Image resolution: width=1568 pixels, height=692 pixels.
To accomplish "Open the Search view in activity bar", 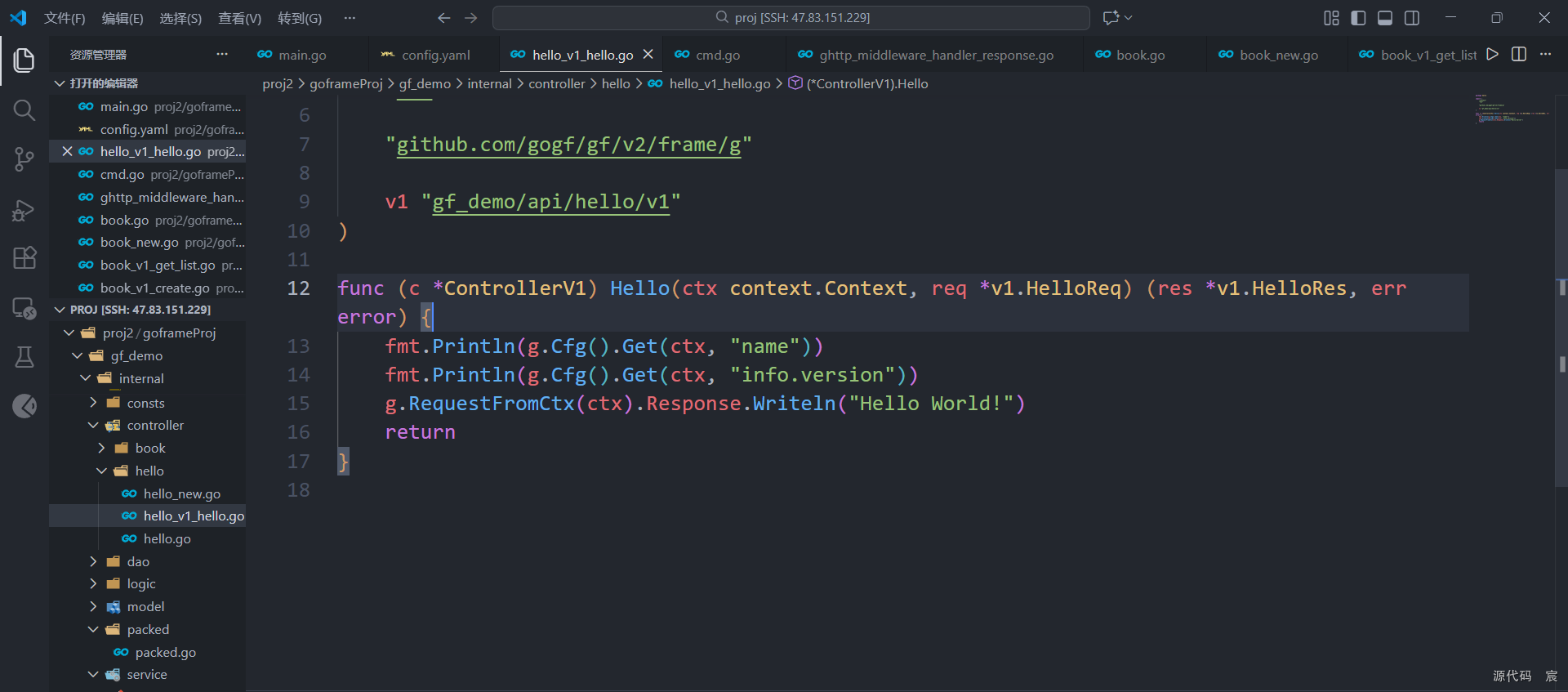I will coord(24,110).
